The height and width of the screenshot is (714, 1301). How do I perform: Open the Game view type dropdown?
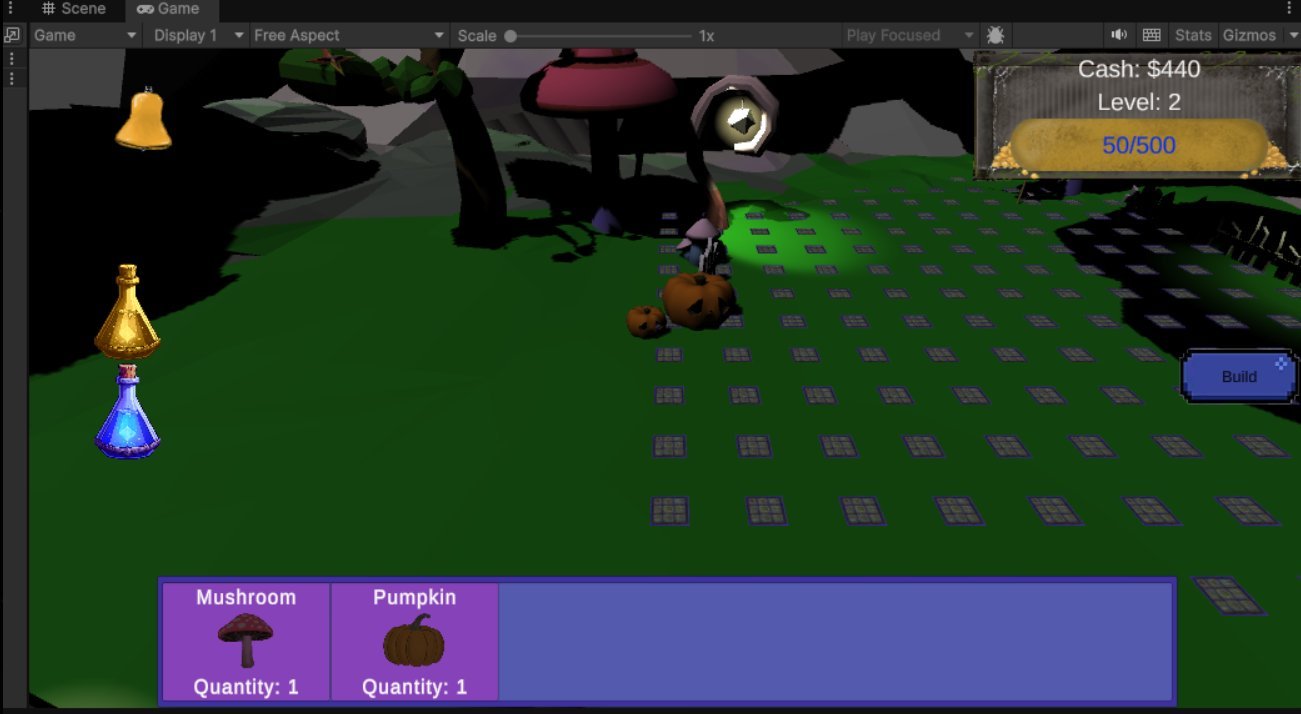[85, 35]
